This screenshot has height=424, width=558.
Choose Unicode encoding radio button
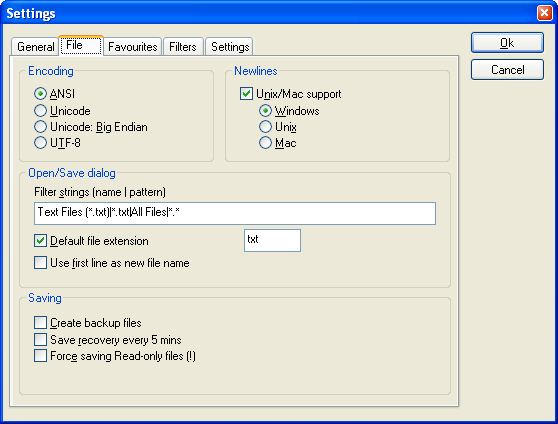pyautogui.click(x=62, y=111)
